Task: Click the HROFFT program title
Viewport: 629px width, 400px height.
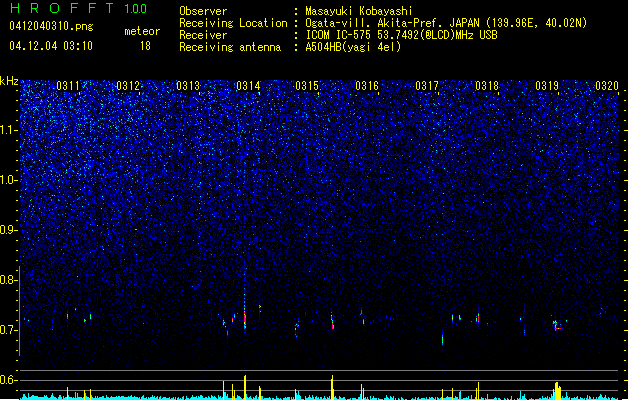Action: point(62,8)
